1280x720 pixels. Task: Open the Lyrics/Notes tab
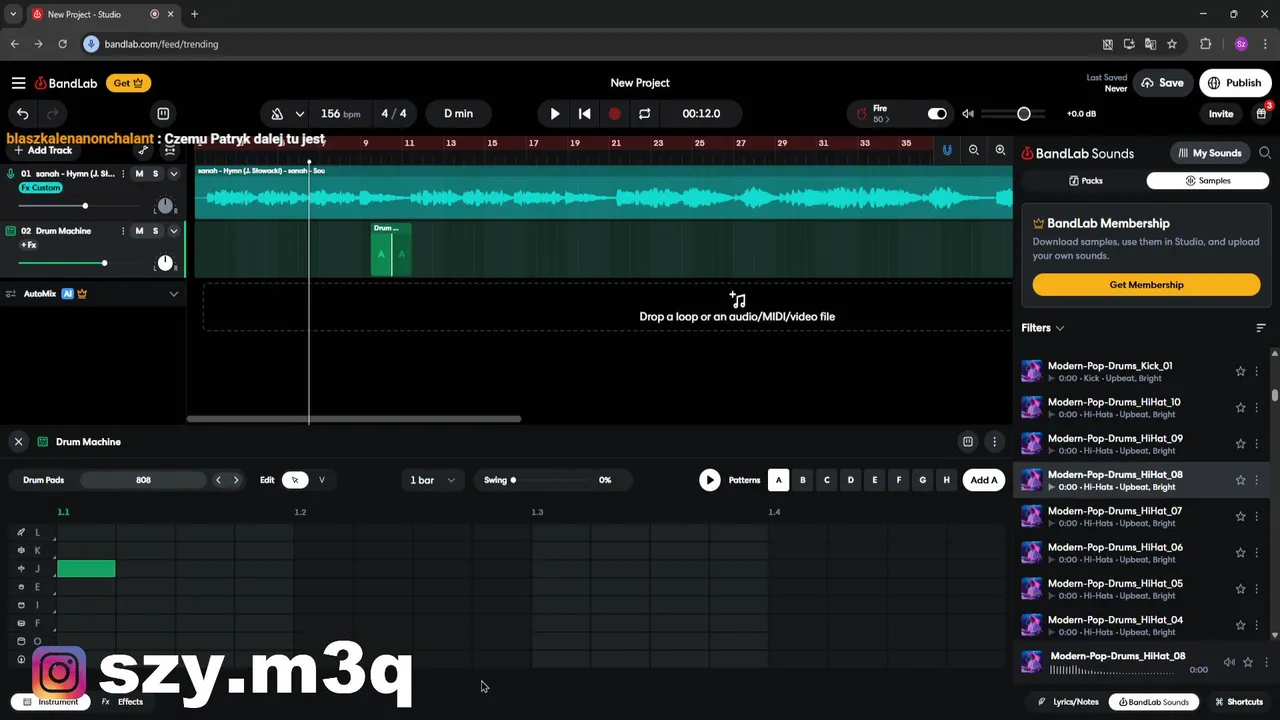(1068, 702)
